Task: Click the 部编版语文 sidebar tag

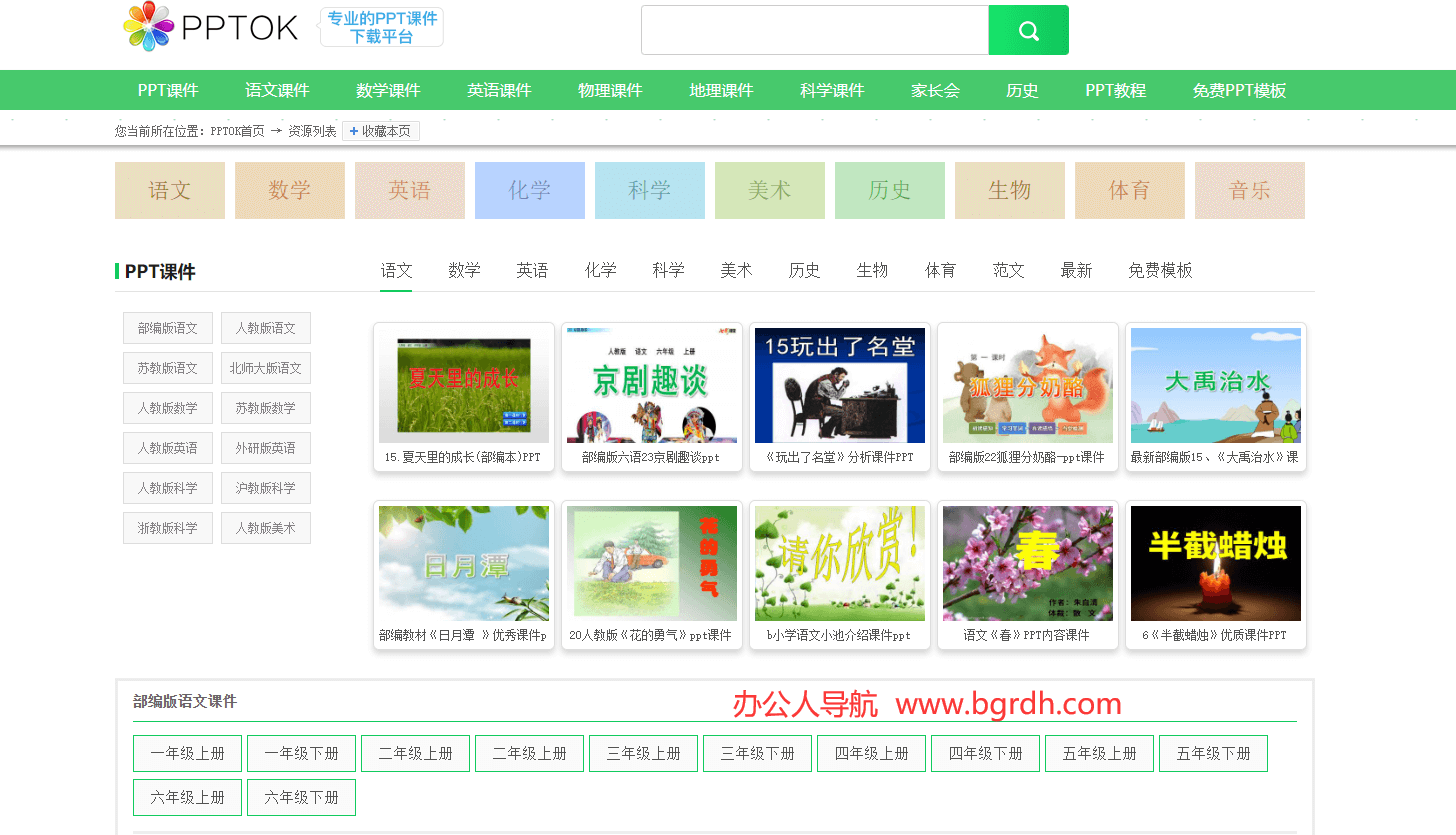Action: coord(168,328)
